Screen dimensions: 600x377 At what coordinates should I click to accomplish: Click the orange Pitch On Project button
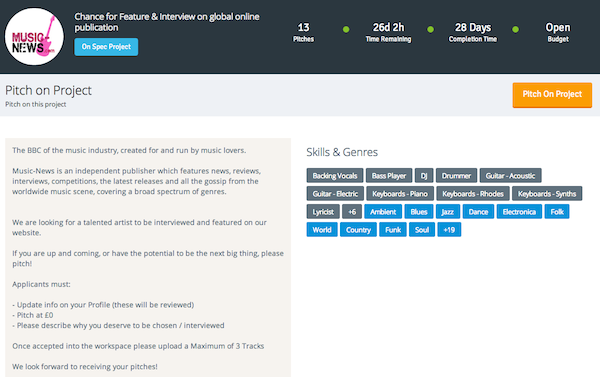552,95
